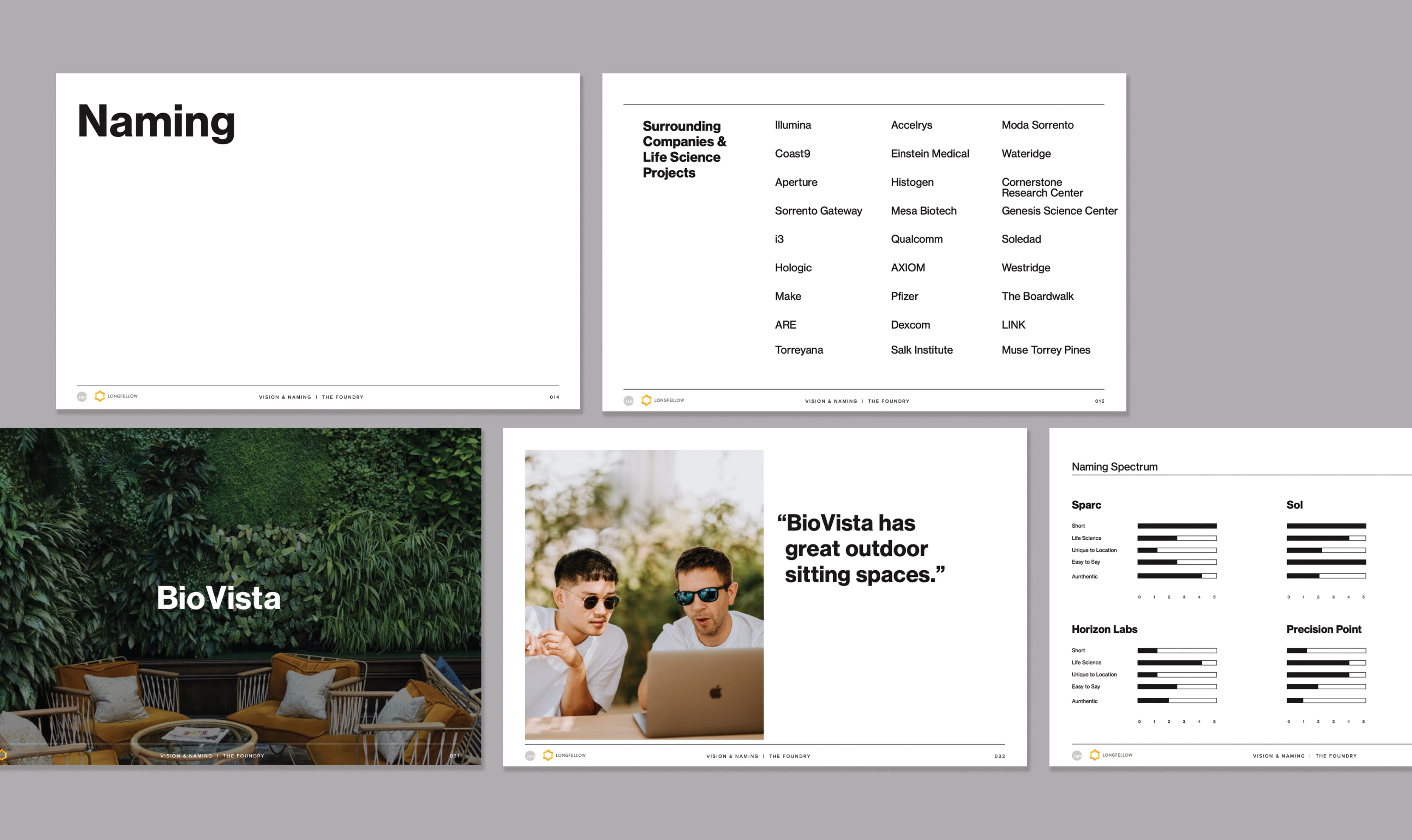Image resolution: width=1412 pixels, height=840 pixels.
Task: Click the Longfellow hexagon logo on slide 015
Action: click(646, 400)
